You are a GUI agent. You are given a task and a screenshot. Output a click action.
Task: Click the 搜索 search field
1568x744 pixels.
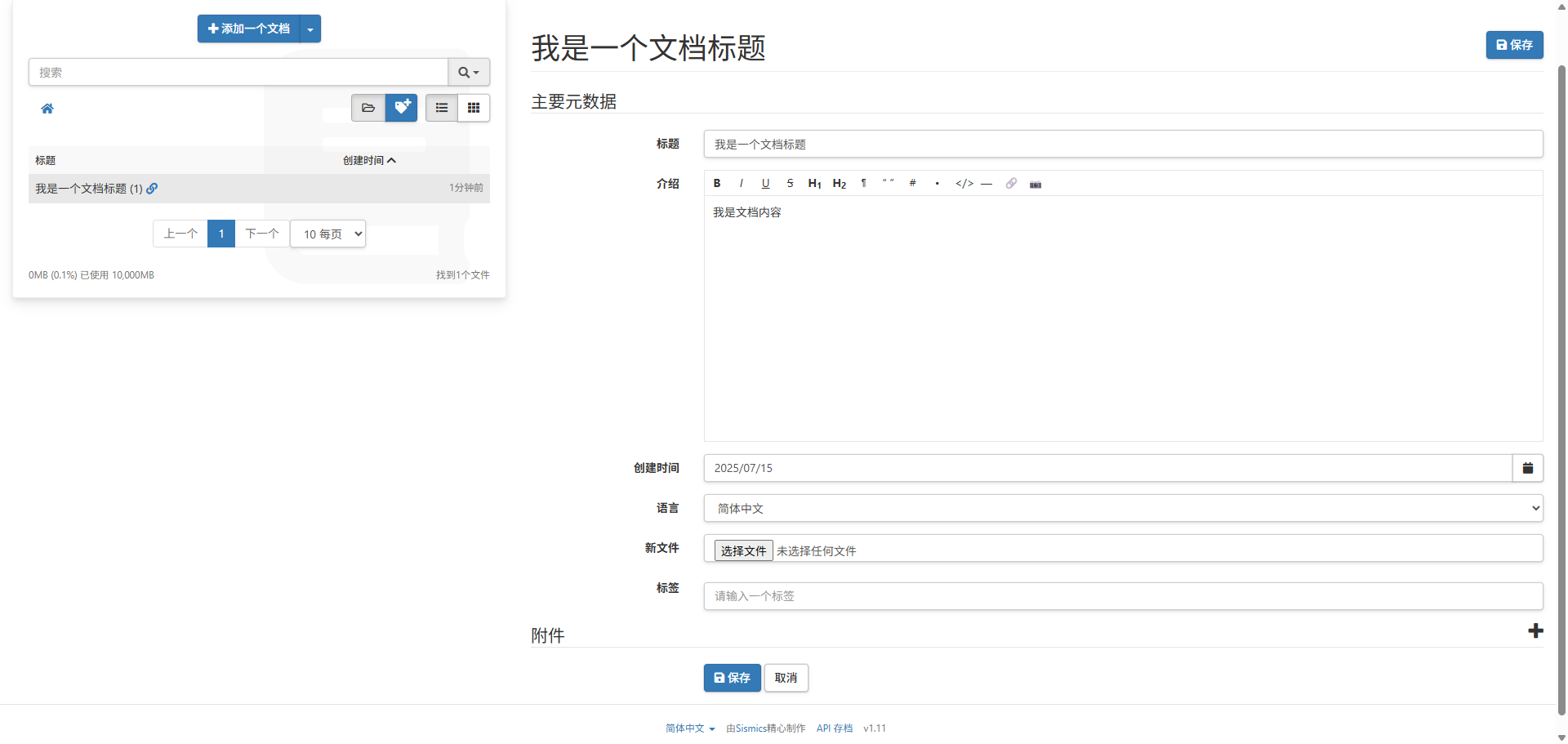coord(238,72)
